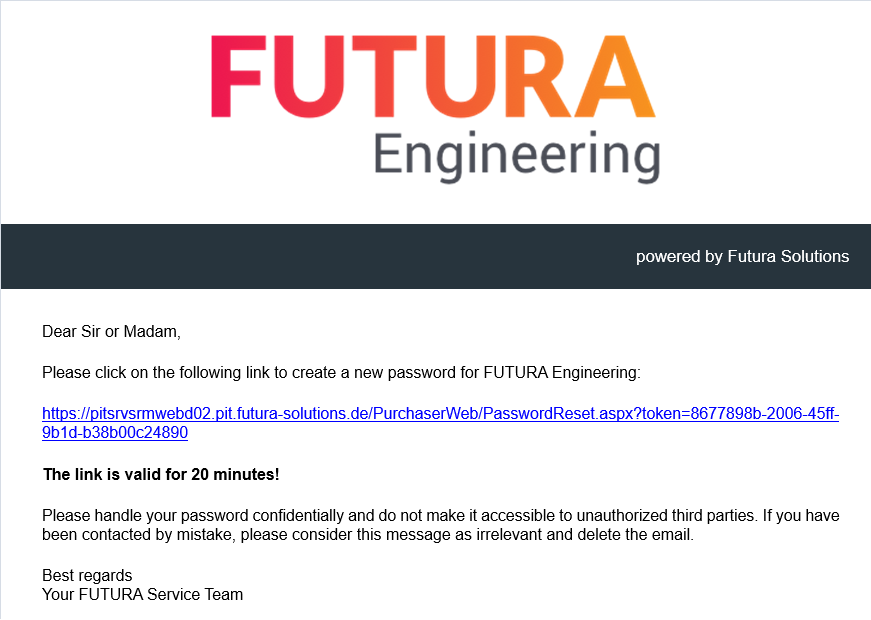871x620 pixels.
Task: Click the "powered by Futura Solutions" text
Action: 742,257
